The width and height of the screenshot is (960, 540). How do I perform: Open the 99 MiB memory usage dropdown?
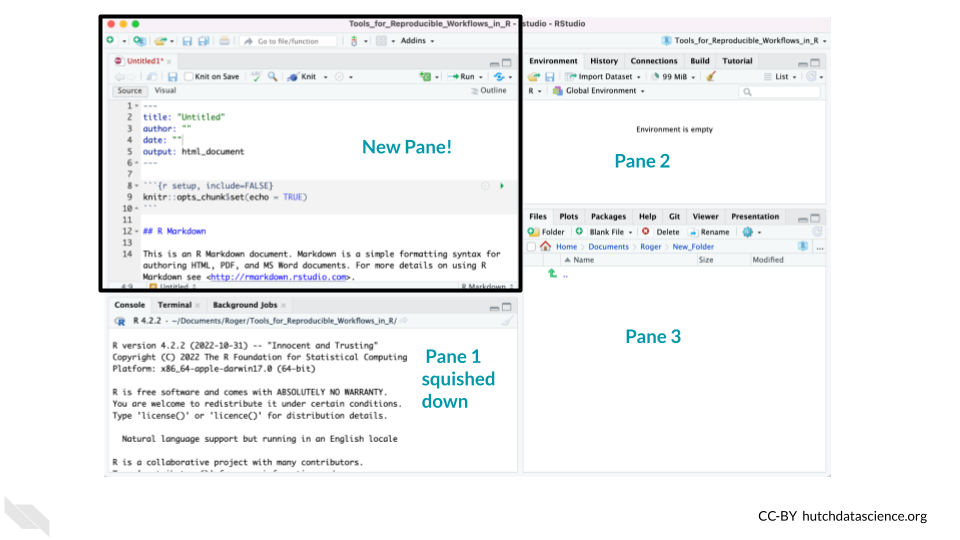coord(673,77)
